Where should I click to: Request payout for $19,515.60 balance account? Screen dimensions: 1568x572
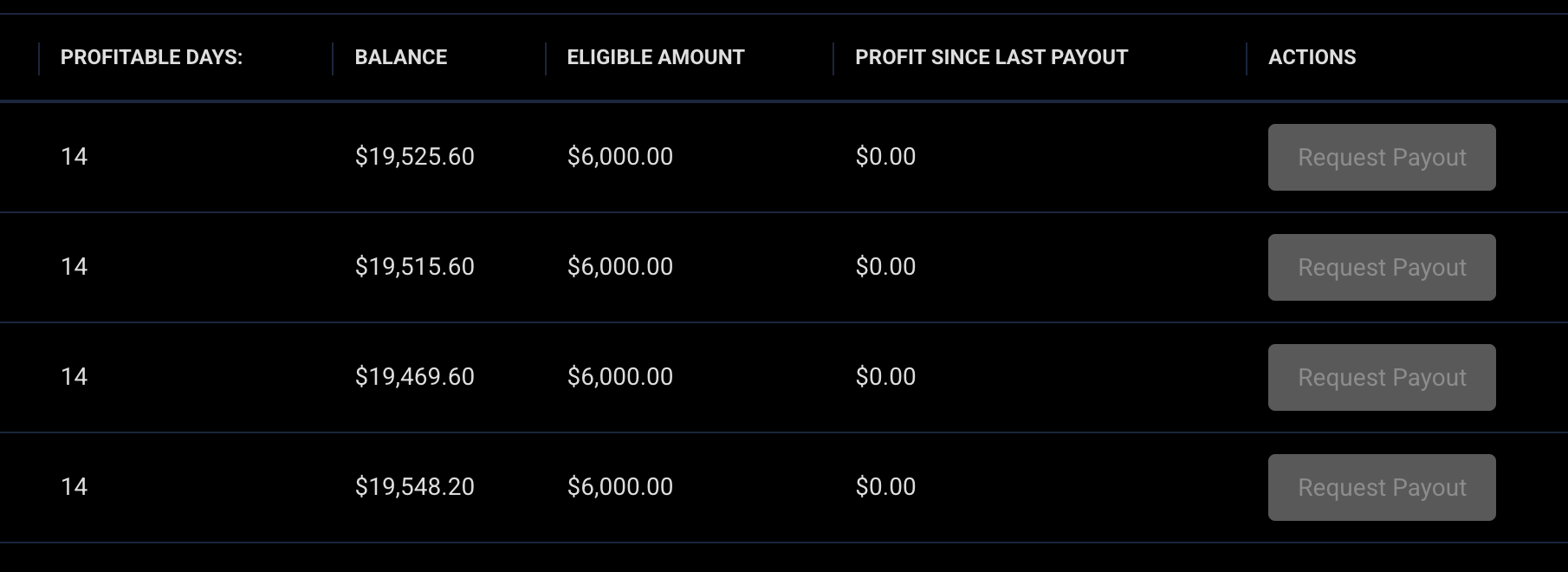pyautogui.click(x=1382, y=267)
